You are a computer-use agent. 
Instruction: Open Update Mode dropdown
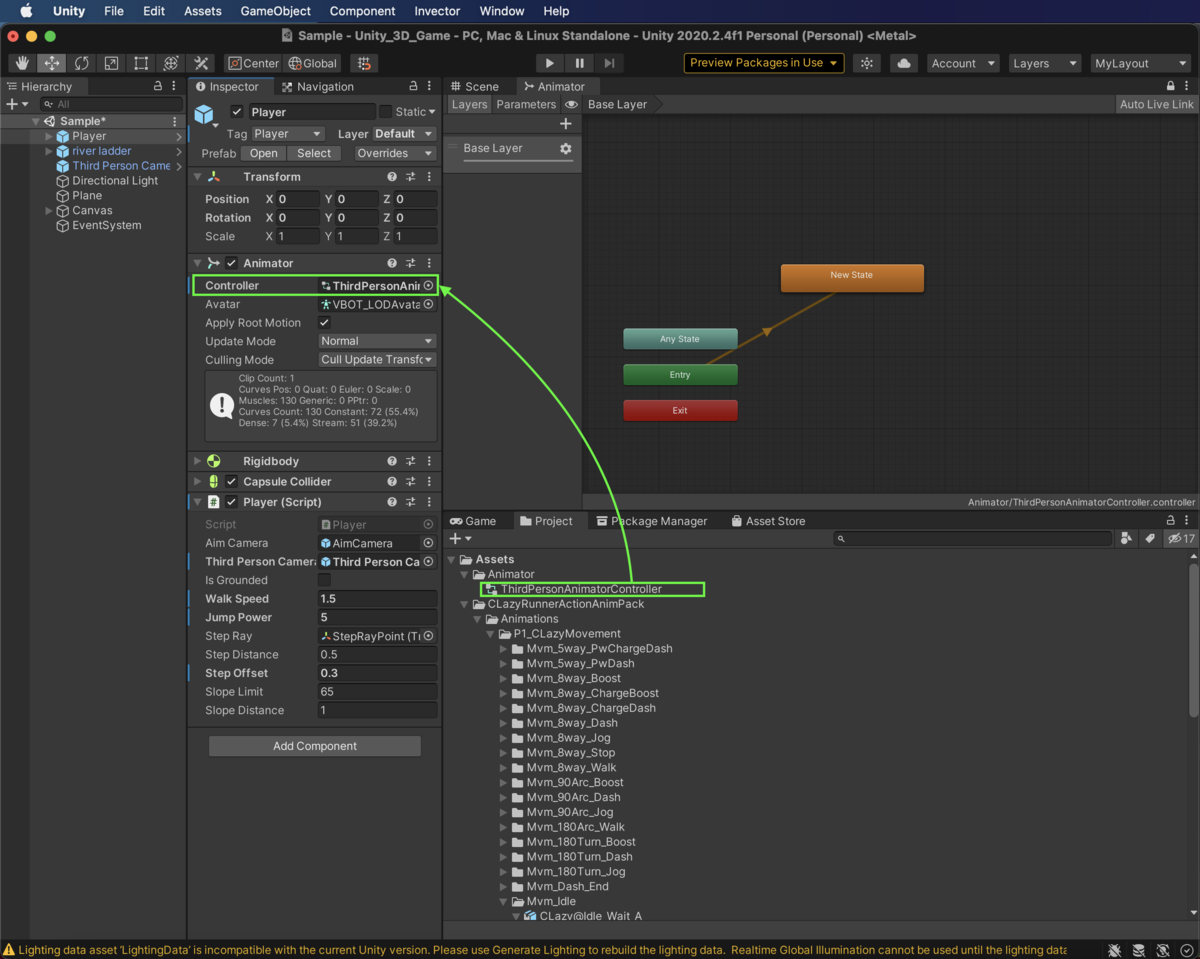coord(377,341)
